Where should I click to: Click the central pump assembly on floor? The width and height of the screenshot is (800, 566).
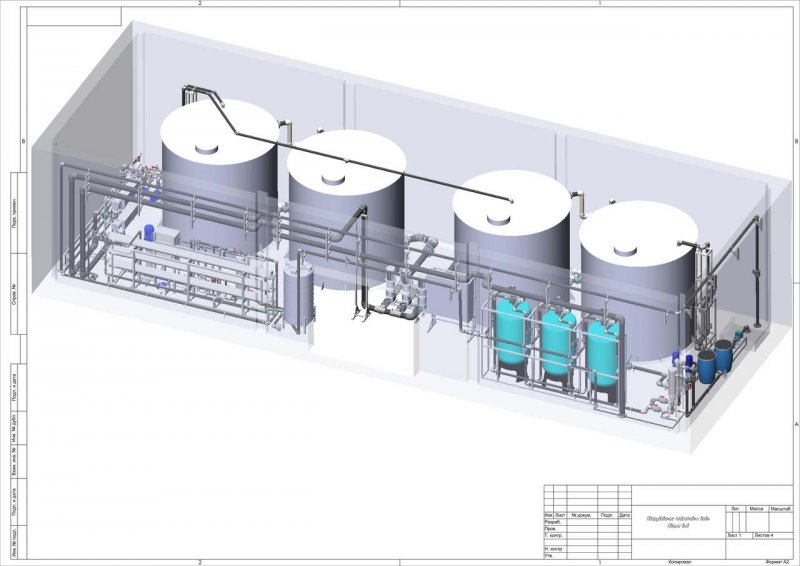pos(394,301)
